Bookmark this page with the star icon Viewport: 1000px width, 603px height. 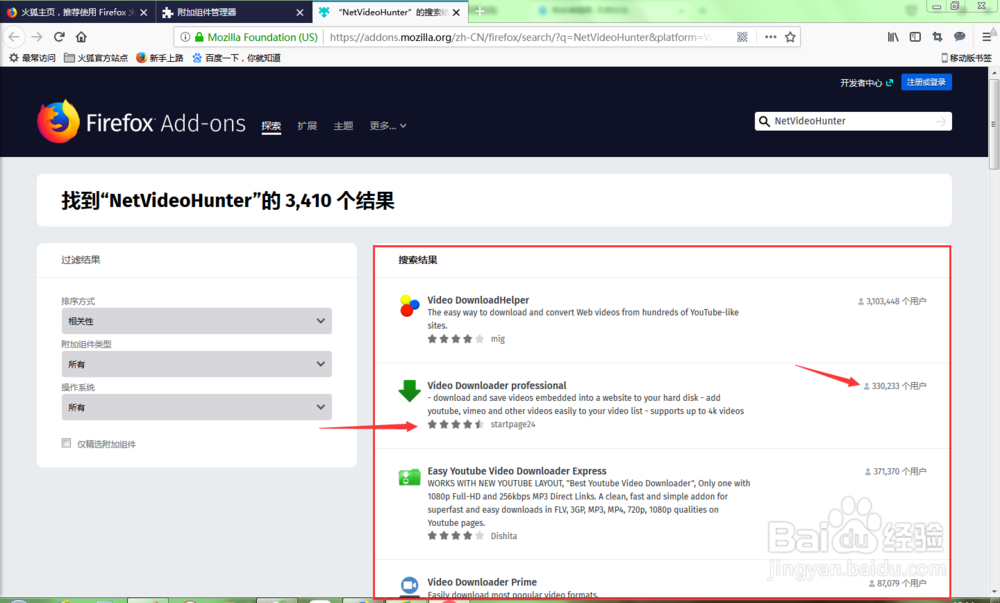tap(790, 37)
